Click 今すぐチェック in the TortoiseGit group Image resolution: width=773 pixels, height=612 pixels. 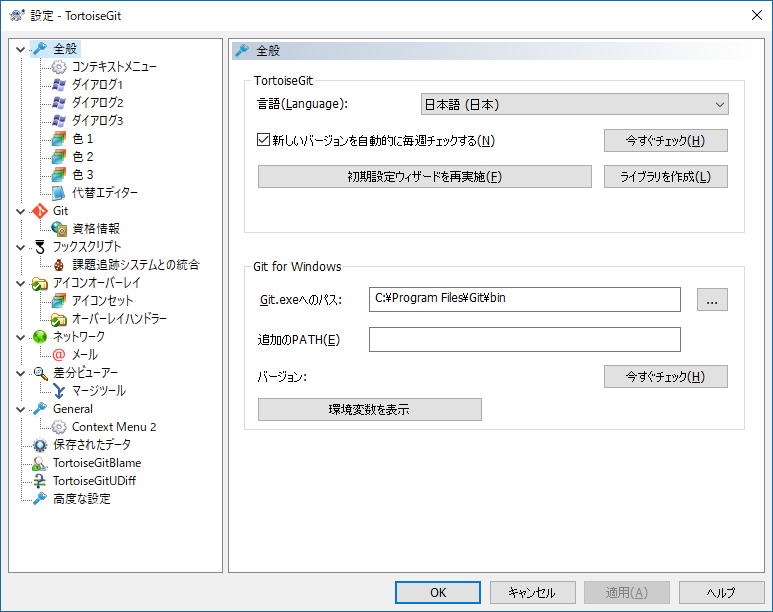(x=666, y=141)
